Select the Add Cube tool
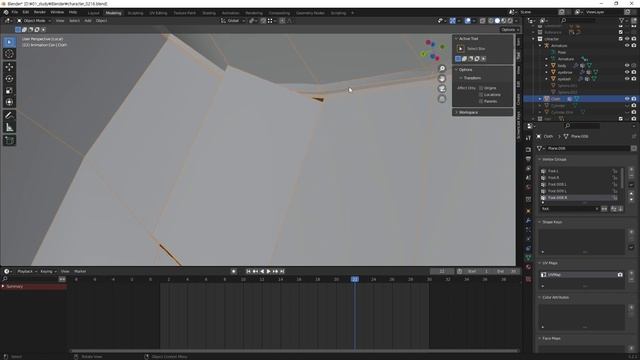 click(9, 141)
